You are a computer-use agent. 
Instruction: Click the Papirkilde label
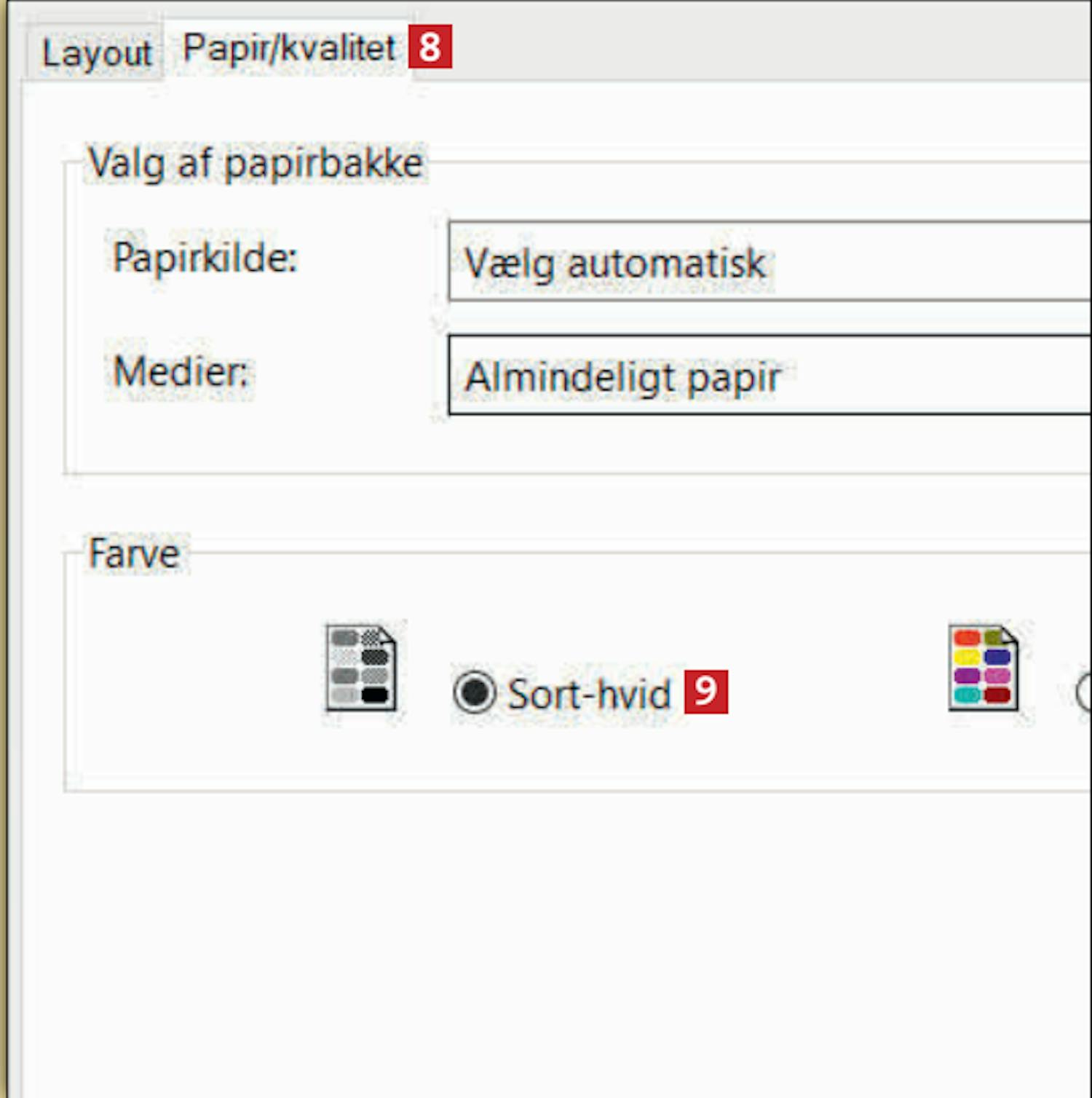pos(205,257)
